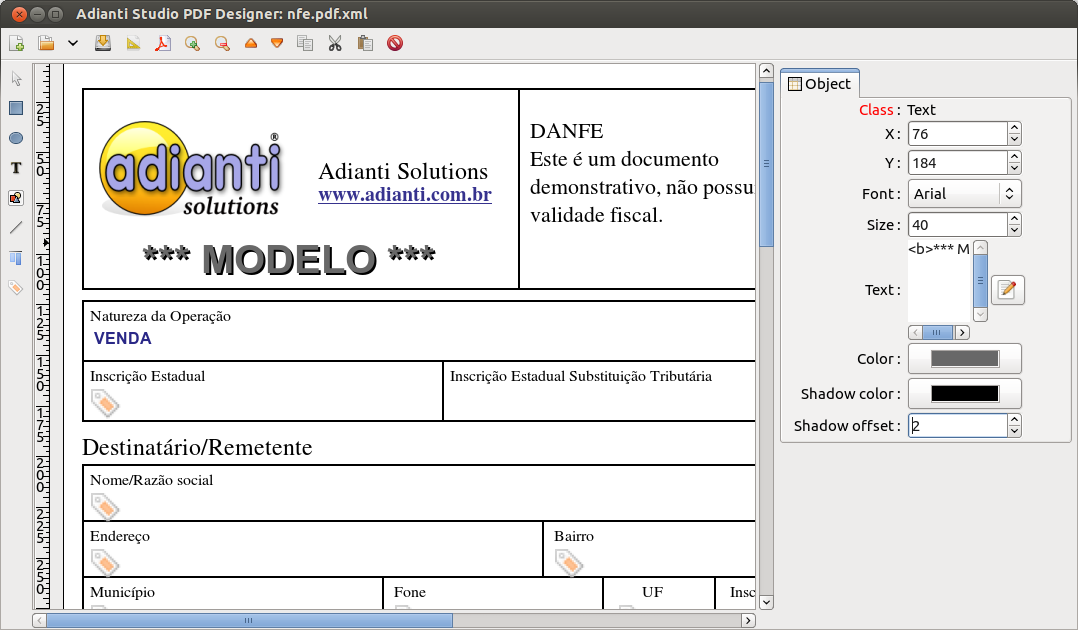
Task: Zoom in on the canvas
Action: coord(192,43)
